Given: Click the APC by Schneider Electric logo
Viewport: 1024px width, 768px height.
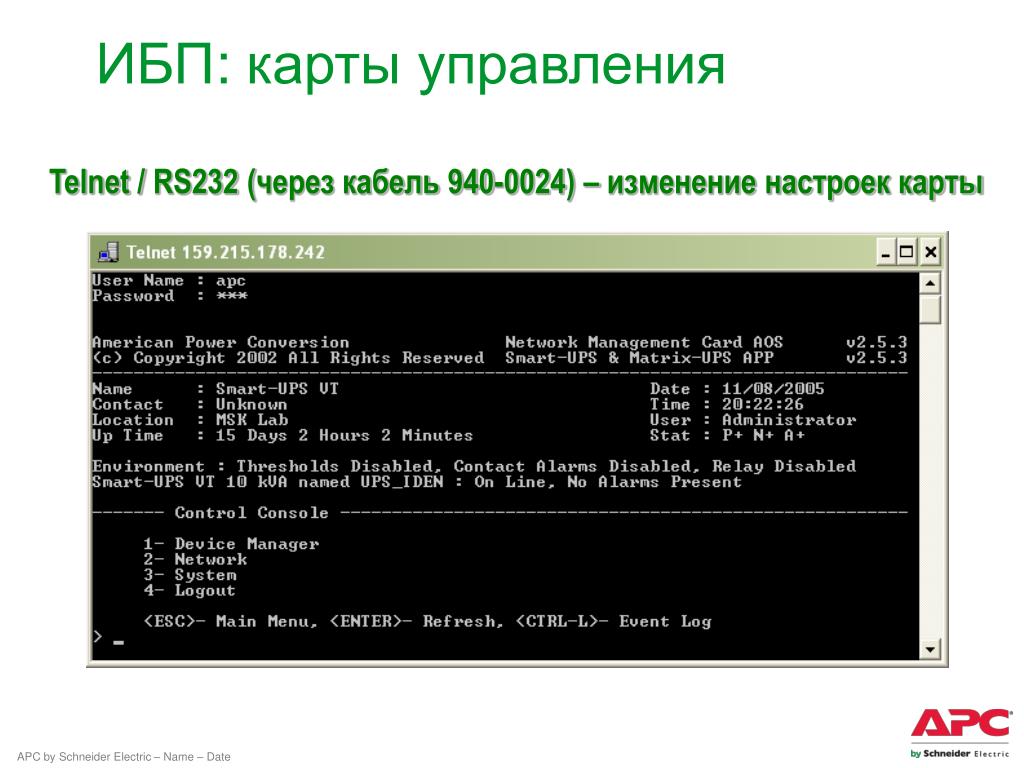Looking at the screenshot, I should pos(959,732).
